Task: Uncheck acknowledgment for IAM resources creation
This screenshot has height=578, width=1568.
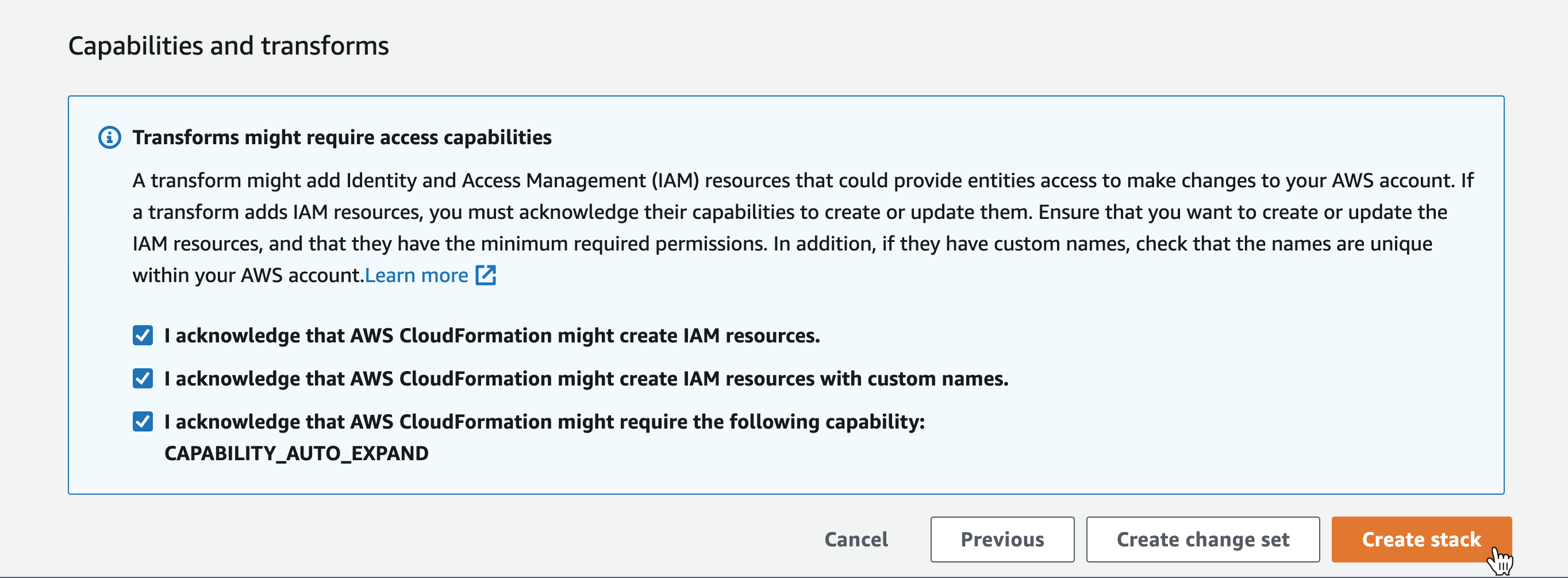Action: pyautogui.click(x=142, y=334)
